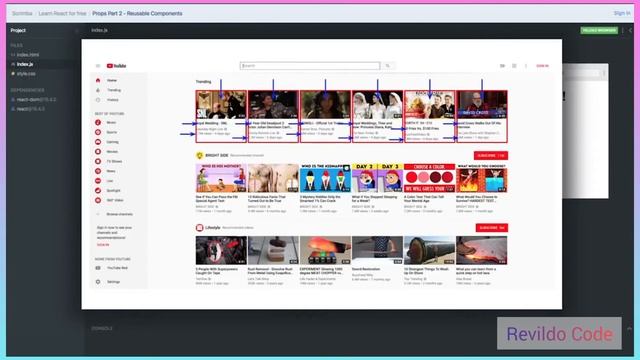The image size is (640, 360).
Task: Select the Movies icon under Best of YouTube
Action: pos(98,152)
